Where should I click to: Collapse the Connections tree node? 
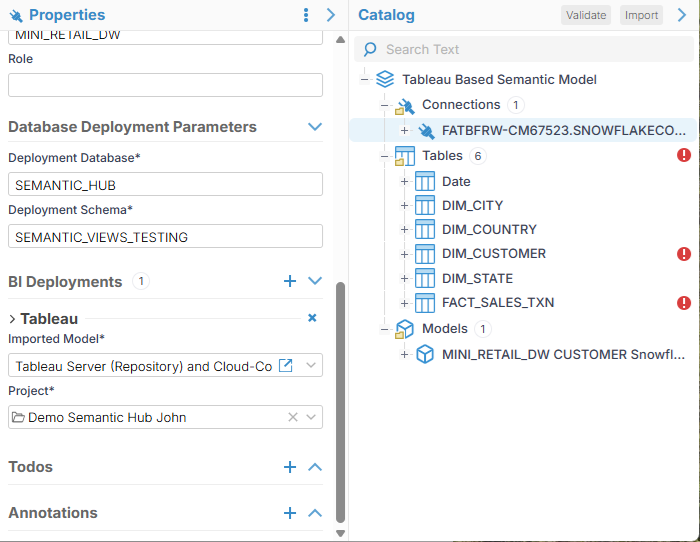(x=382, y=105)
